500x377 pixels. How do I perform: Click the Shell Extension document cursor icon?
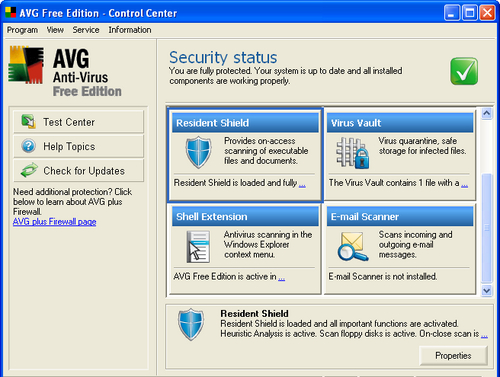pyautogui.click(x=198, y=247)
